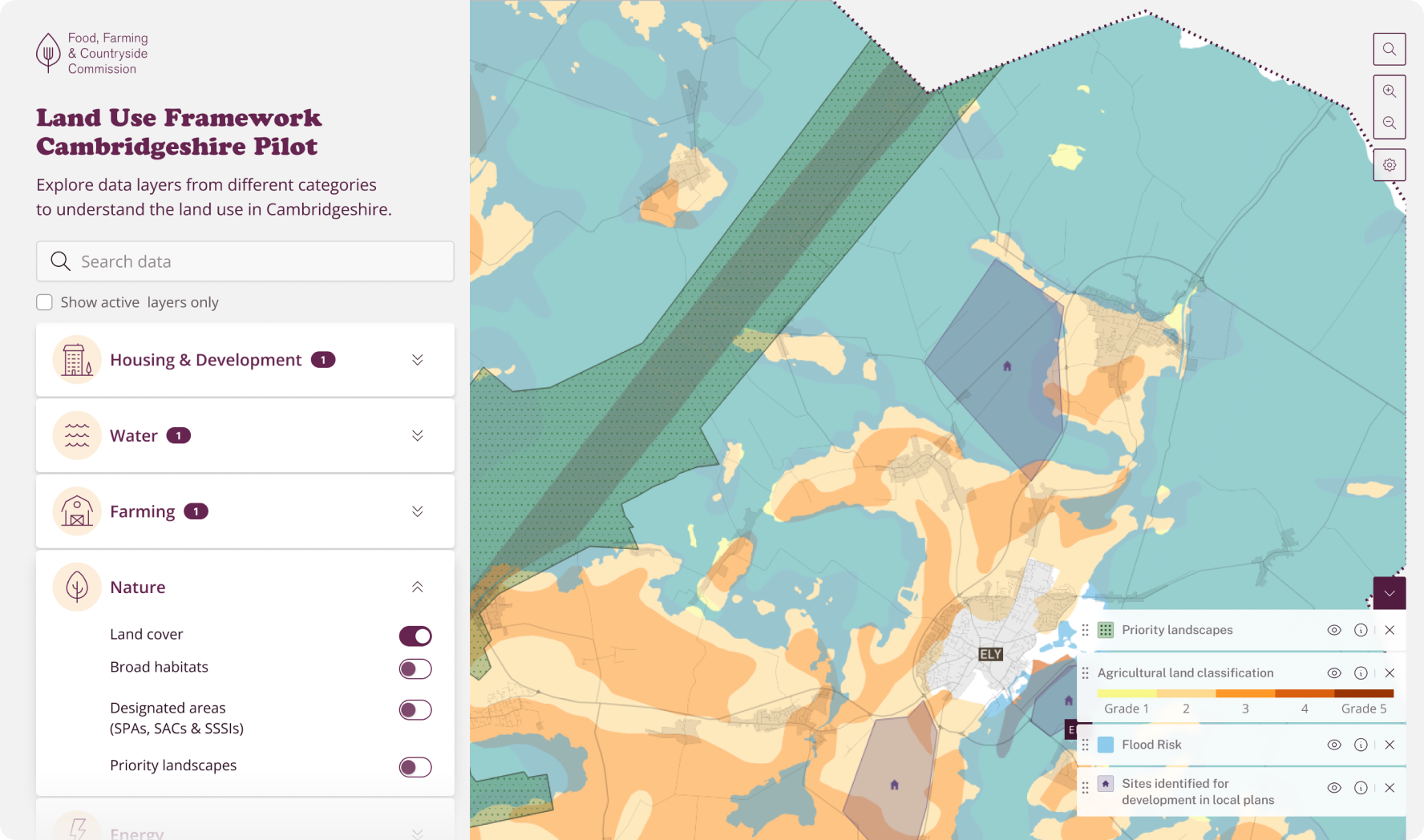Click the Farming barn icon
The width and height of the screenshot is (1424, 840).
[76, 511]
